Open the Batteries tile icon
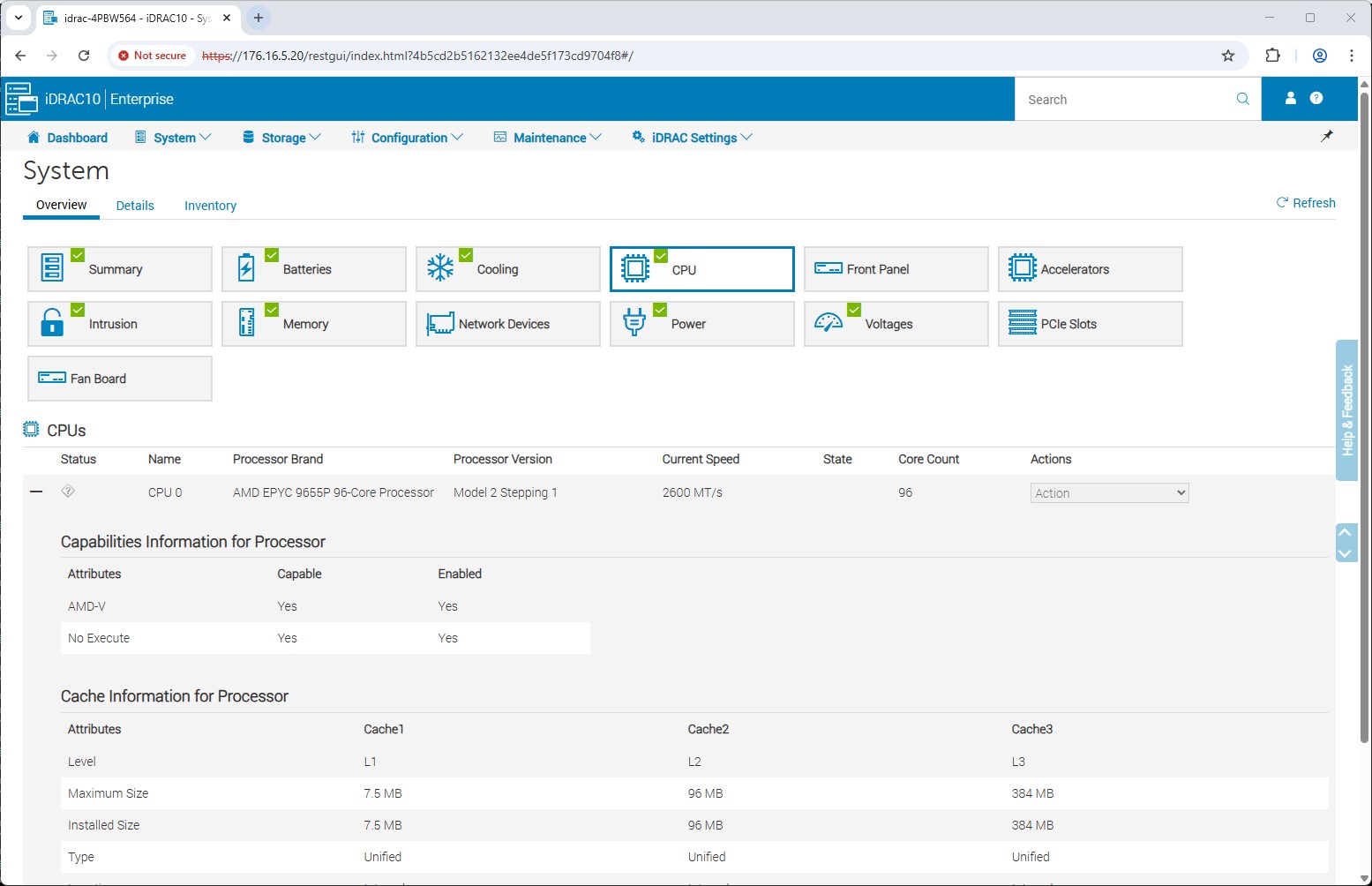 pyautogui.click(x=247, y=268)
